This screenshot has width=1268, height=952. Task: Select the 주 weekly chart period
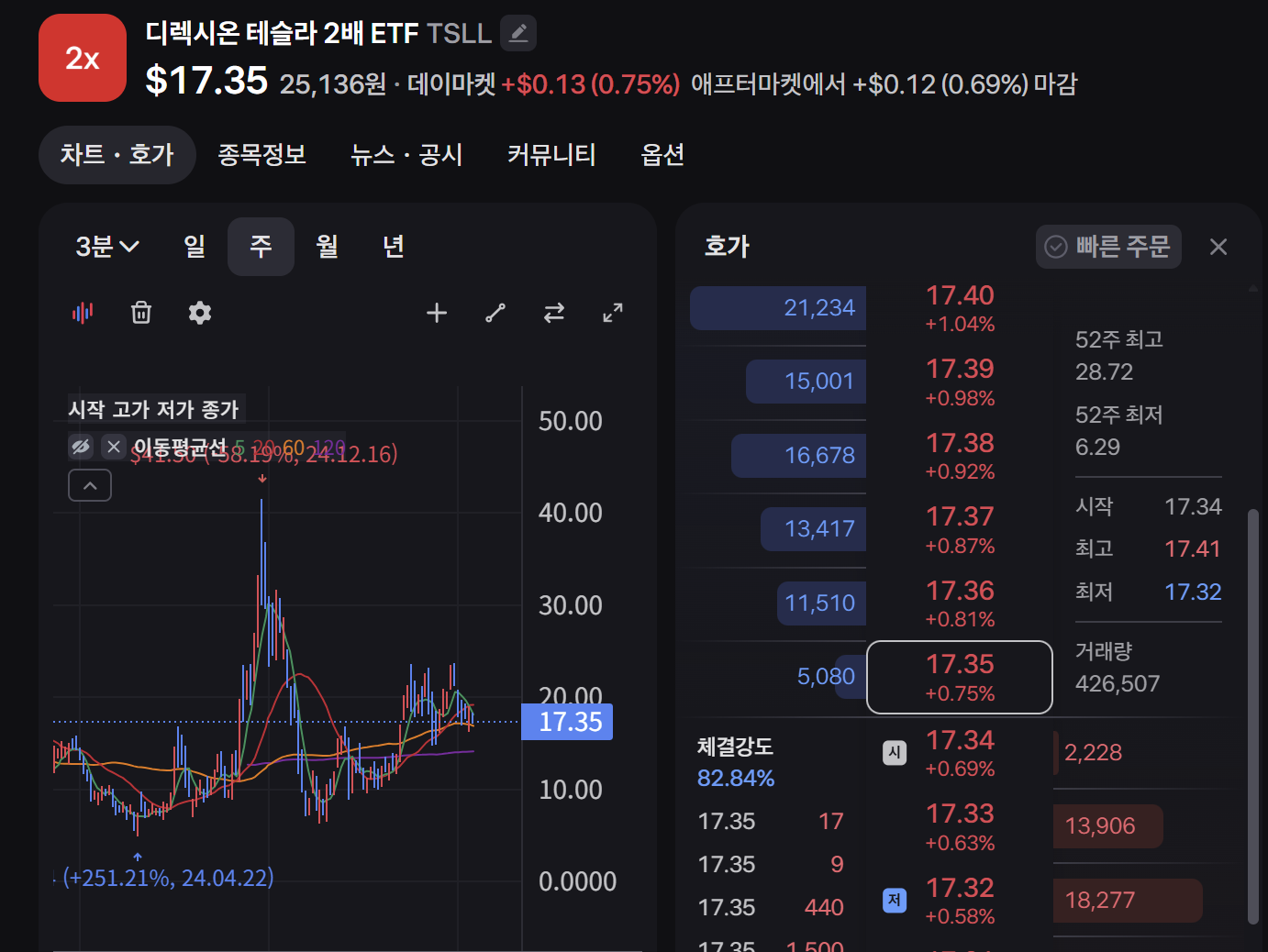pyautogui.click(x=261, y=246)
